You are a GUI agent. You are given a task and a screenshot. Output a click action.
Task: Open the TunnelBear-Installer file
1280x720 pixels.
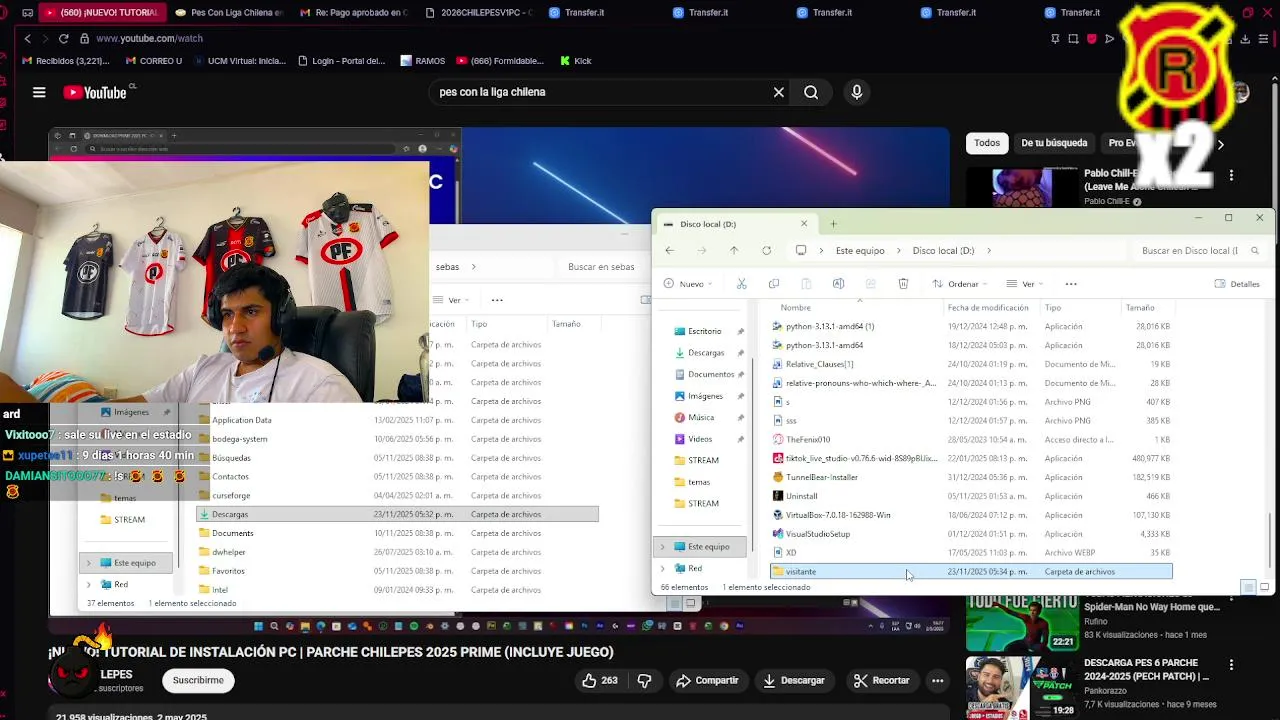coord(821,477)
